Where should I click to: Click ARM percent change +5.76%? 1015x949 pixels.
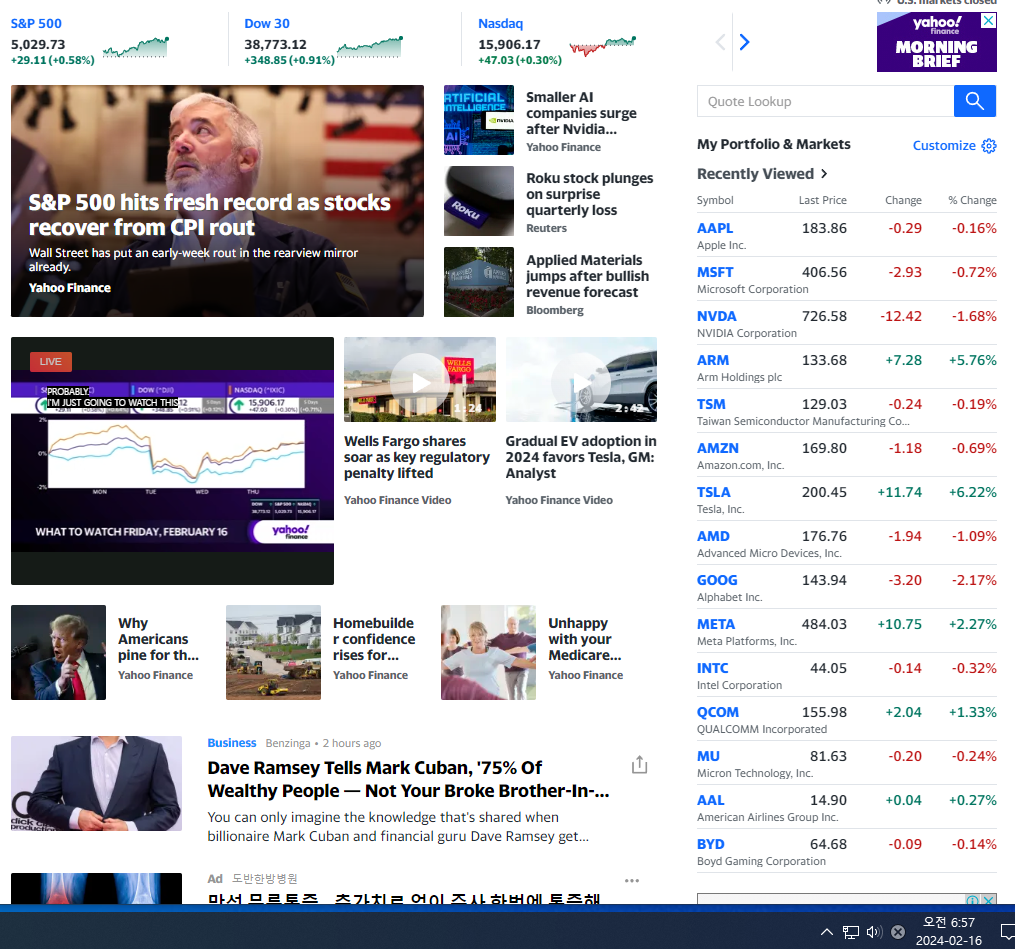pyautogui.click(x=972, y=360)
